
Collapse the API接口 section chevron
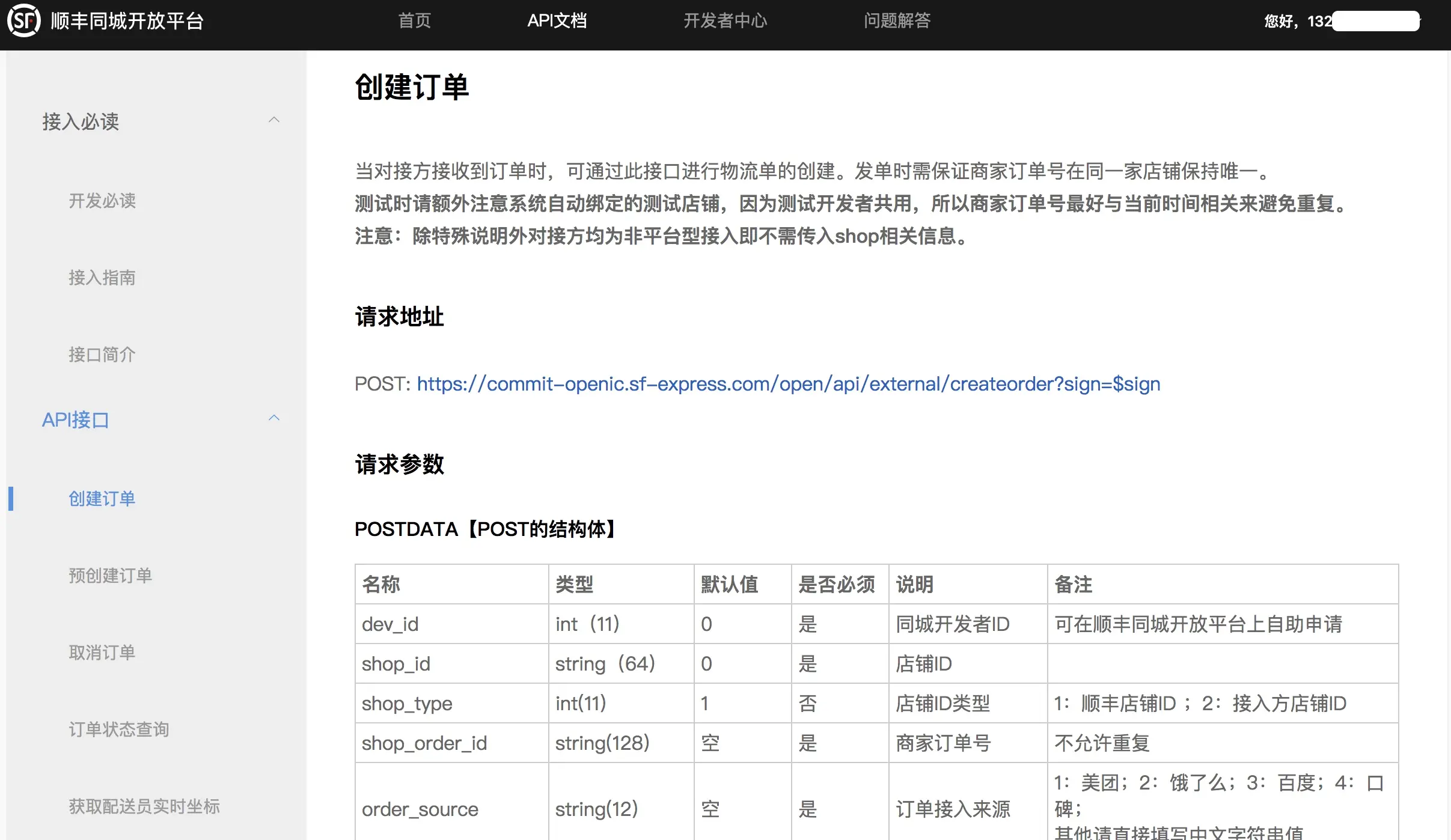tap(274, 418)
